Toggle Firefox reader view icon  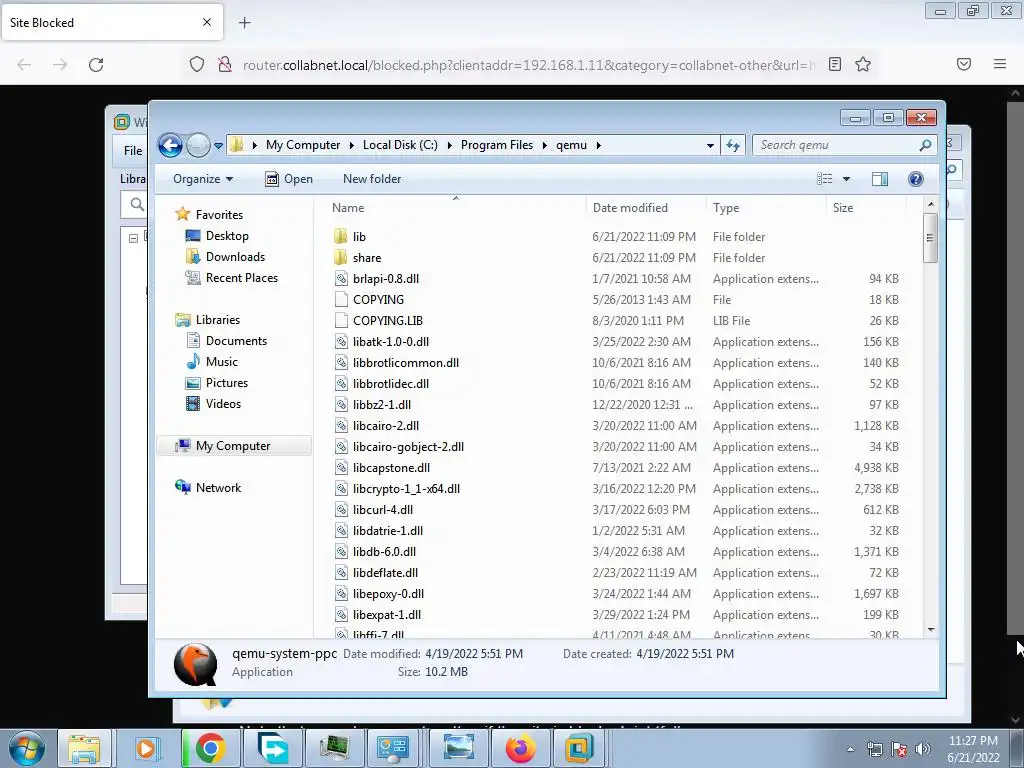click(835, 64)
